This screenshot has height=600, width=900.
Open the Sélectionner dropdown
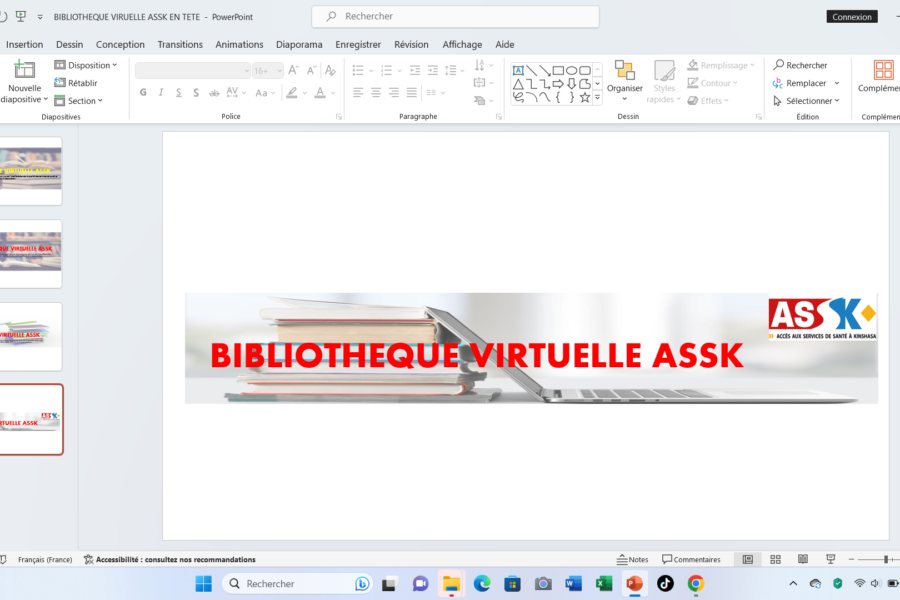(x=806, y=100)
